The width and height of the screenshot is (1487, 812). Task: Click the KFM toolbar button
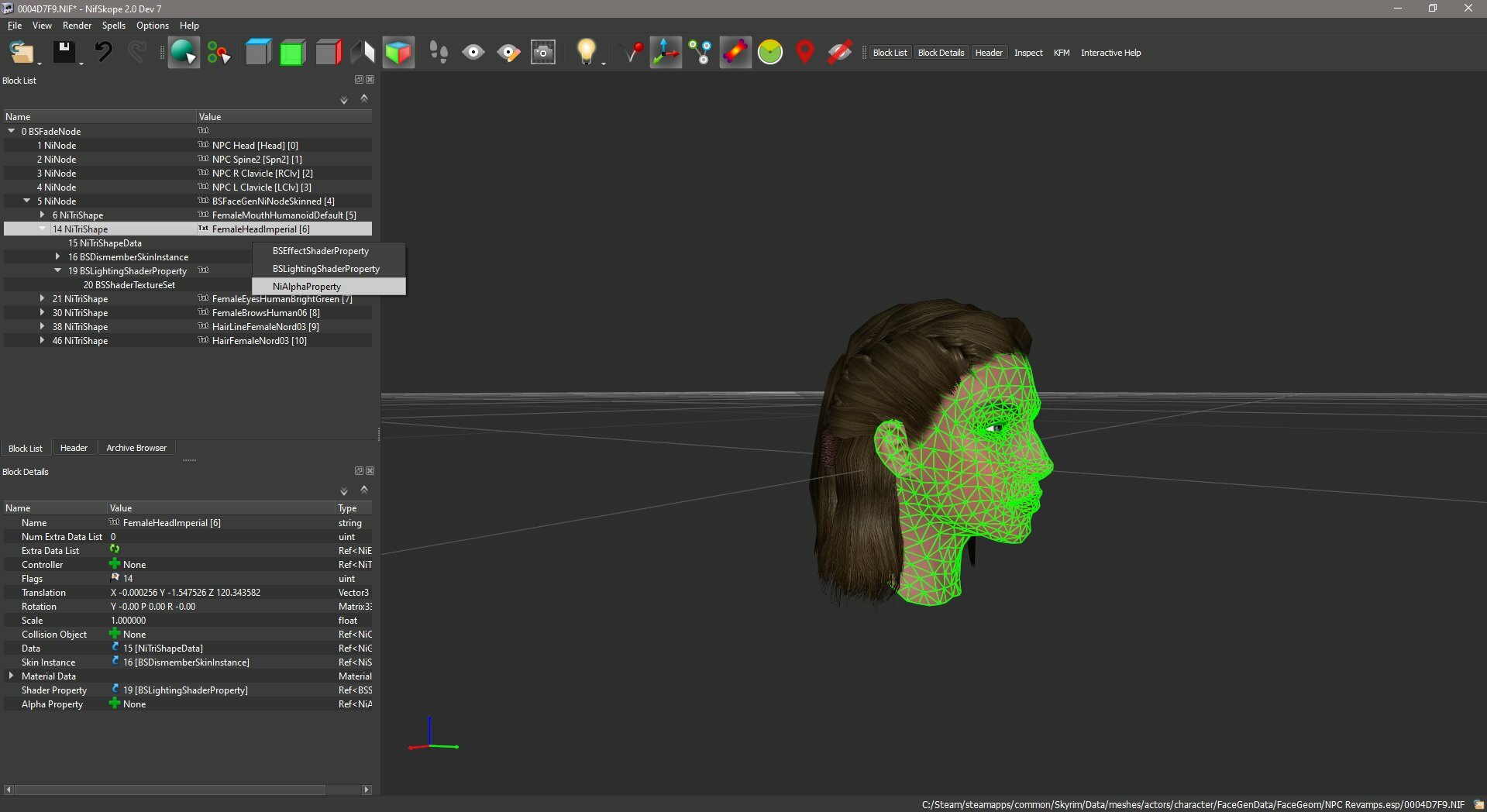[x=1062, y=53]
